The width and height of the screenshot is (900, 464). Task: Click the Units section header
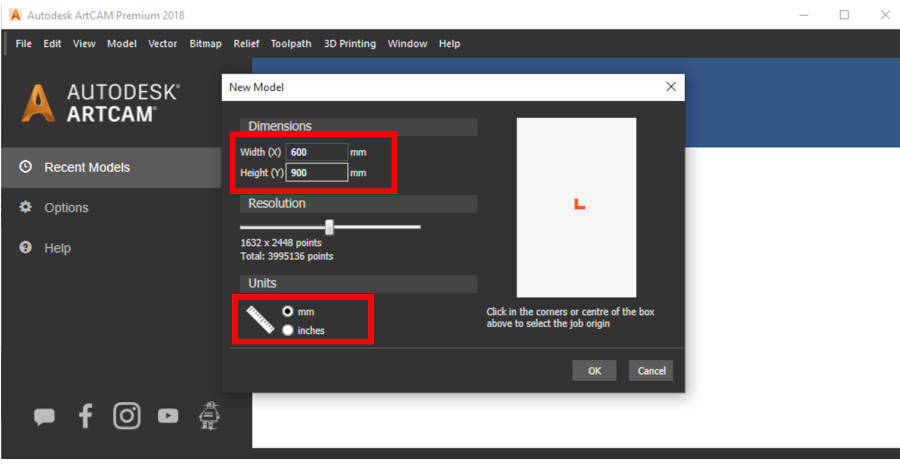[x=359, y=283]
